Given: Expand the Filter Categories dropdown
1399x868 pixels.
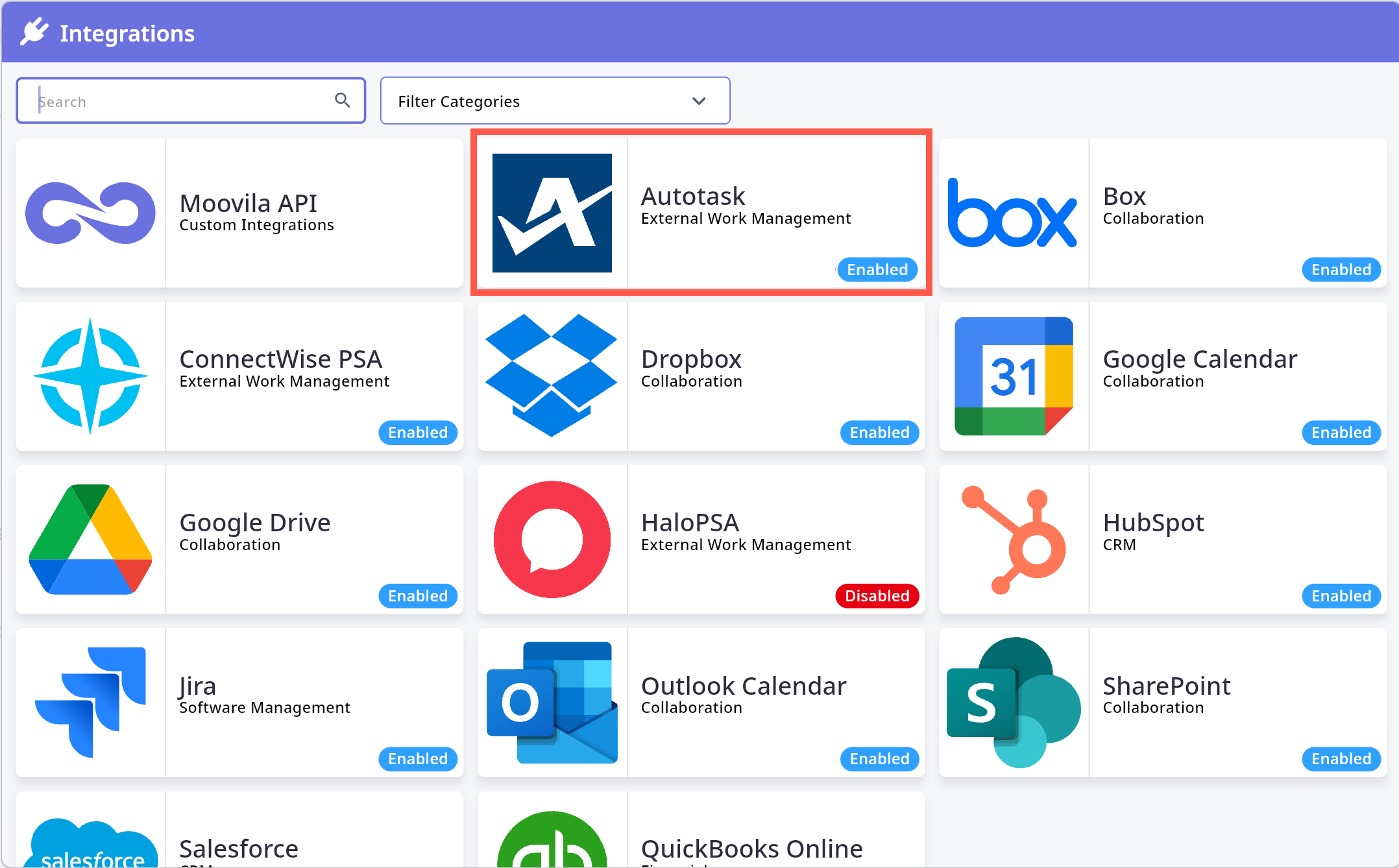Looking at the screenshot, I should tap(555, 101).
